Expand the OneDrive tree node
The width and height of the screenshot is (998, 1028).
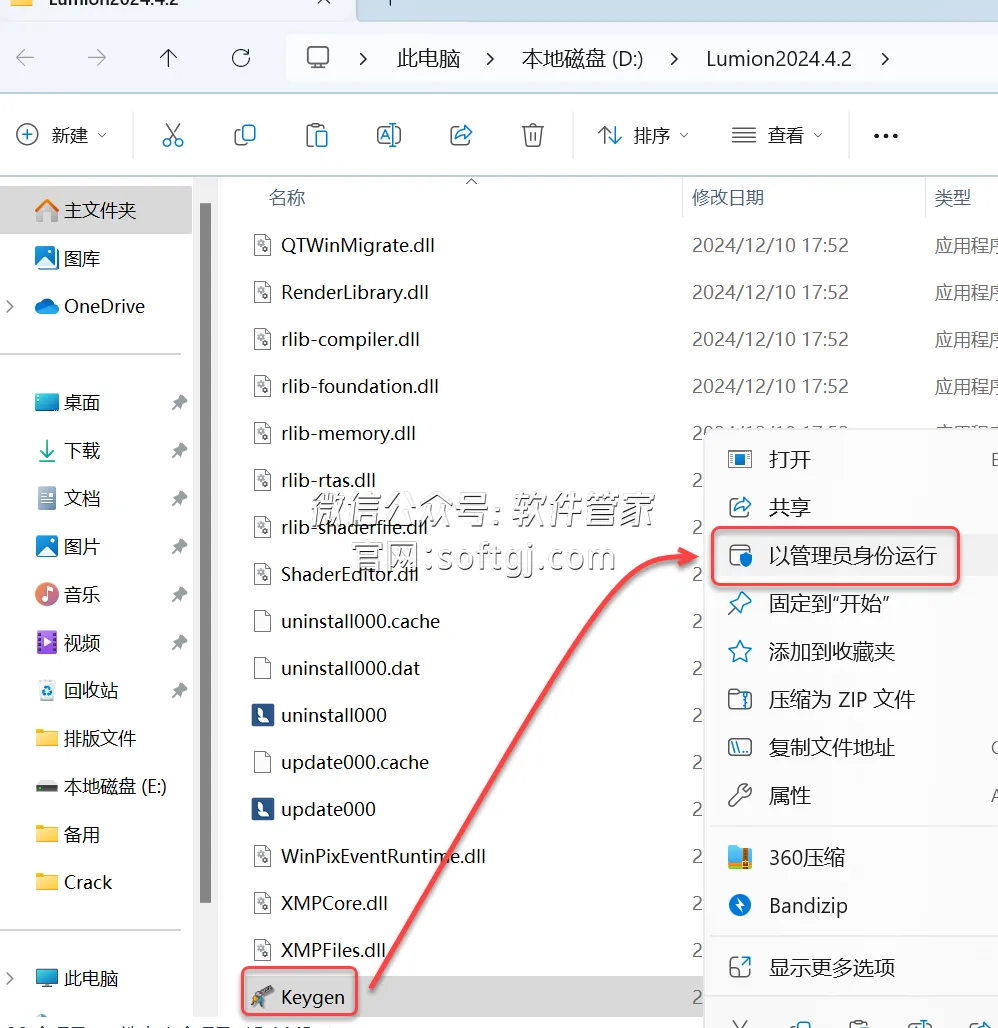[10, 306]
